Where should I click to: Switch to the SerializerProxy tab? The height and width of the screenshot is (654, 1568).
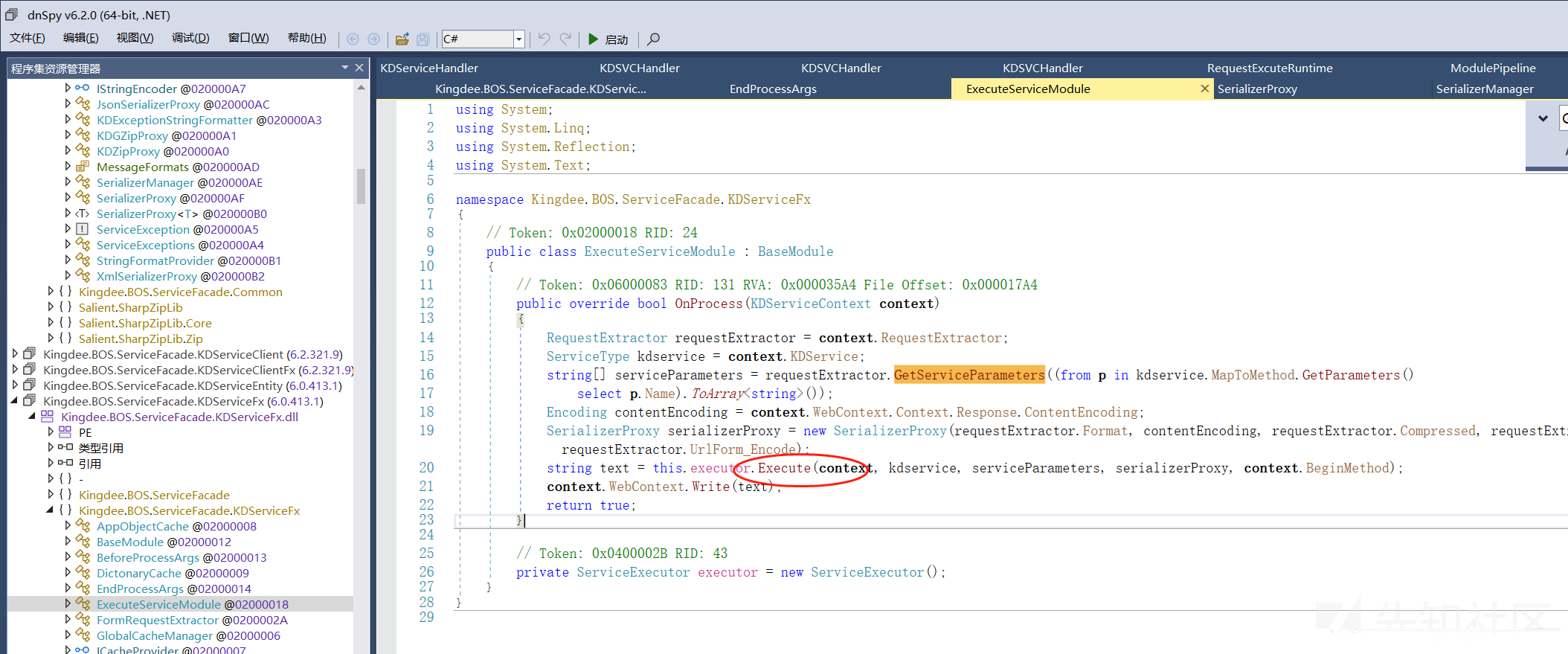point(1257,89)
